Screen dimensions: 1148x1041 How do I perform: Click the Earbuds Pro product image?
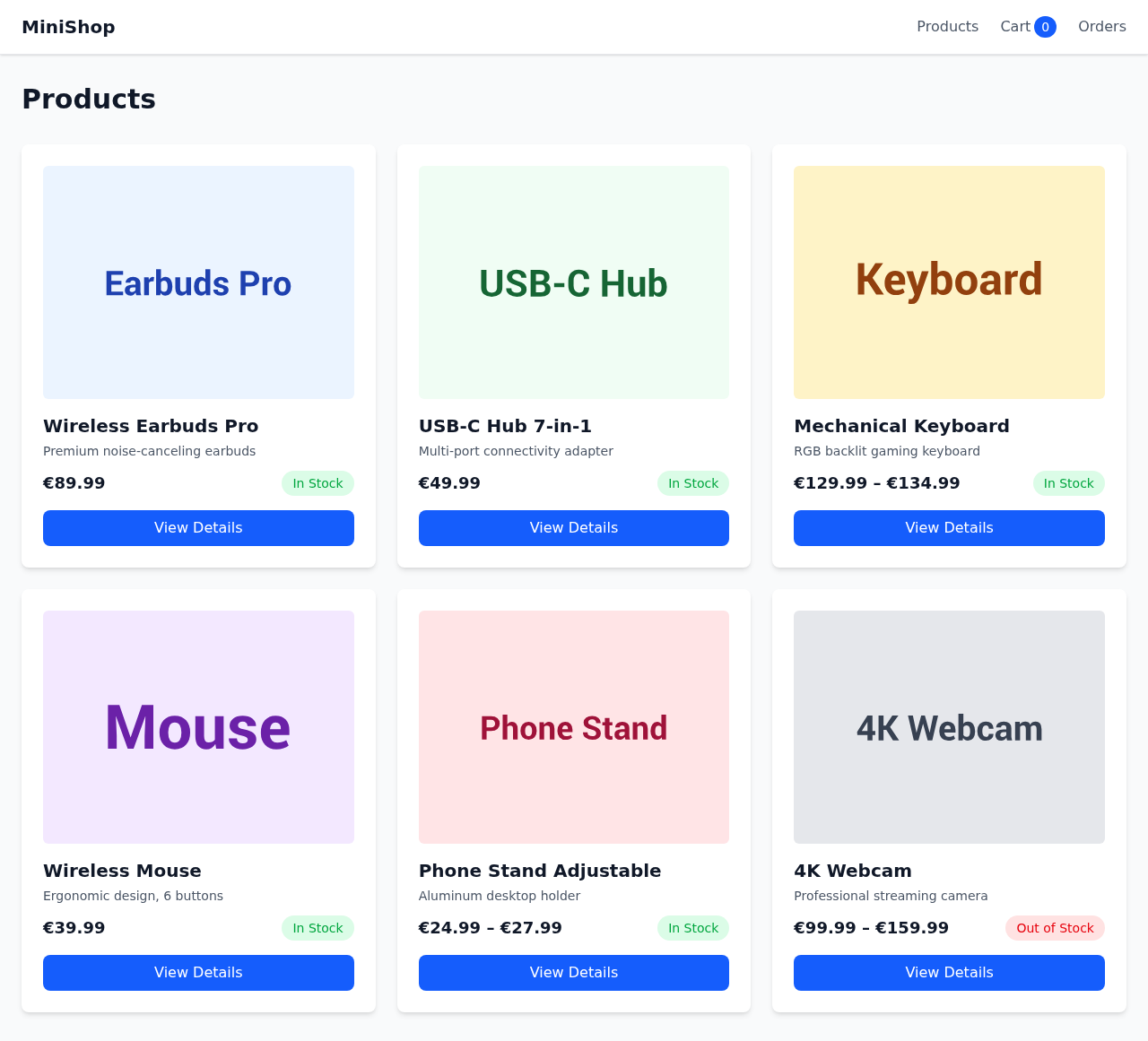point(198,282)
